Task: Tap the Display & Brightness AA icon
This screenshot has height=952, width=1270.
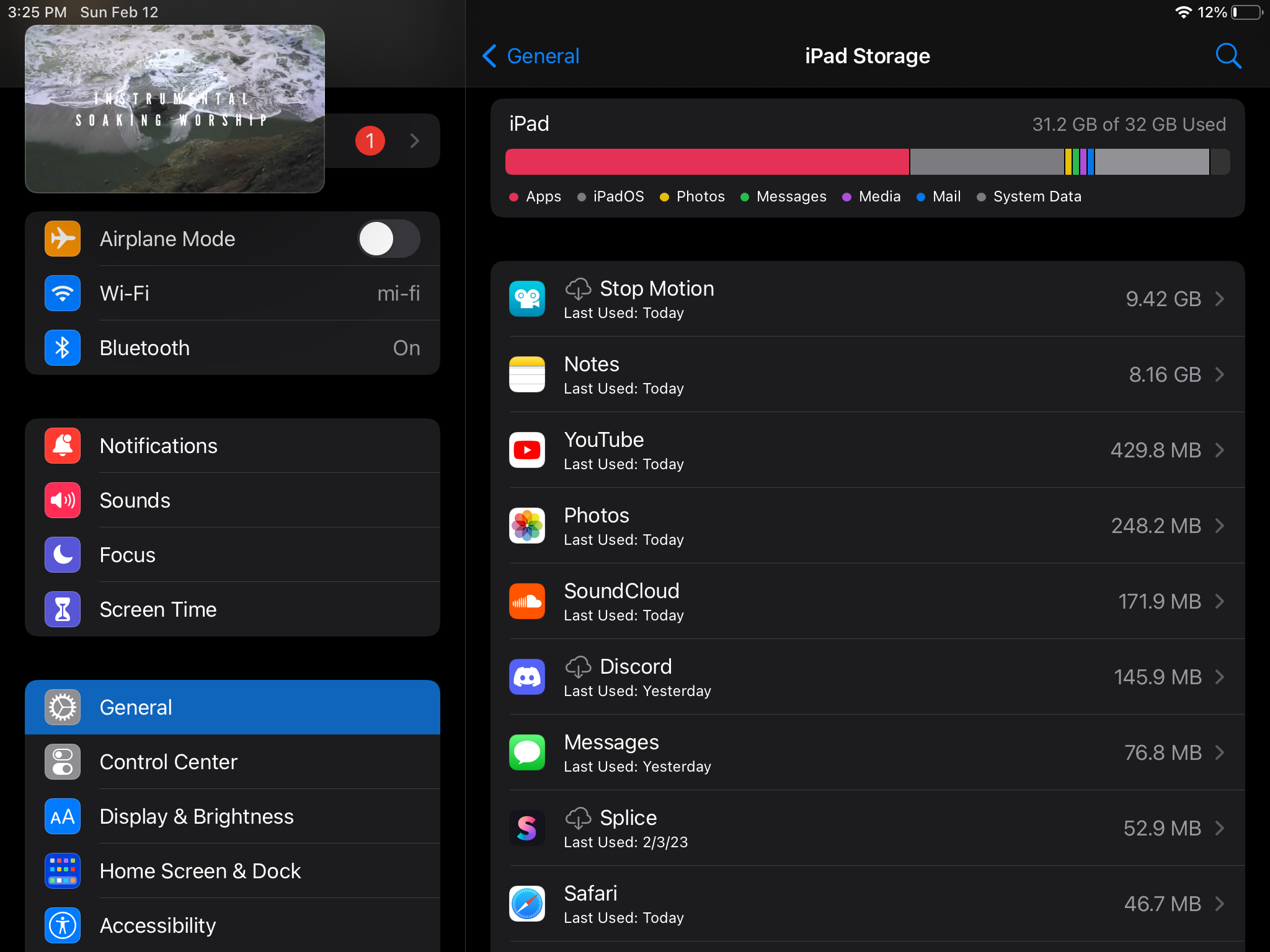Action: pyautogui.click(x=63, y=816)
